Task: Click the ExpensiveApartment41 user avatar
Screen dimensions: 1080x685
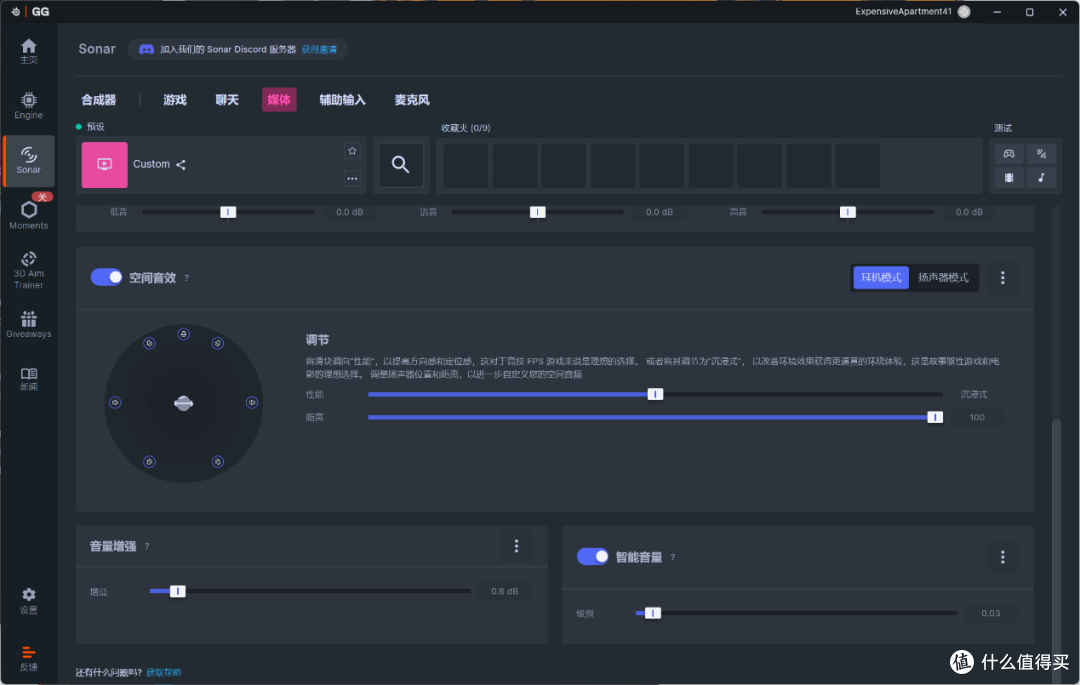Action: point(964,12)
